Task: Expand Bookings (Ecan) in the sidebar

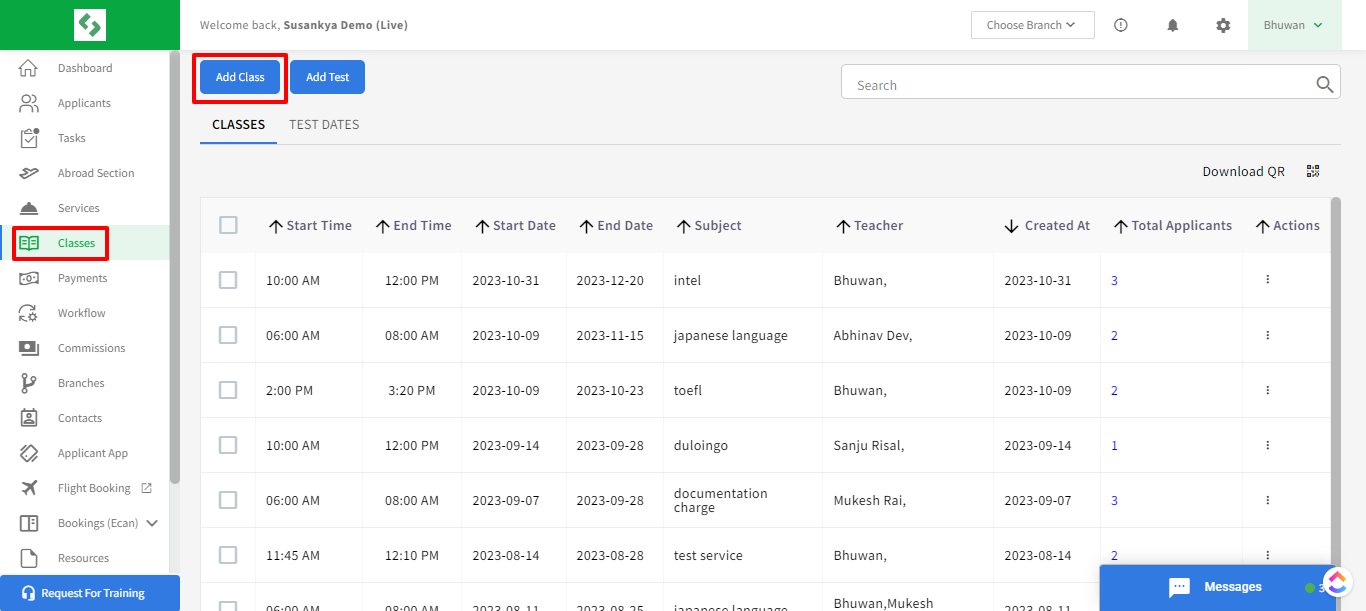Action: click(151, 522)
